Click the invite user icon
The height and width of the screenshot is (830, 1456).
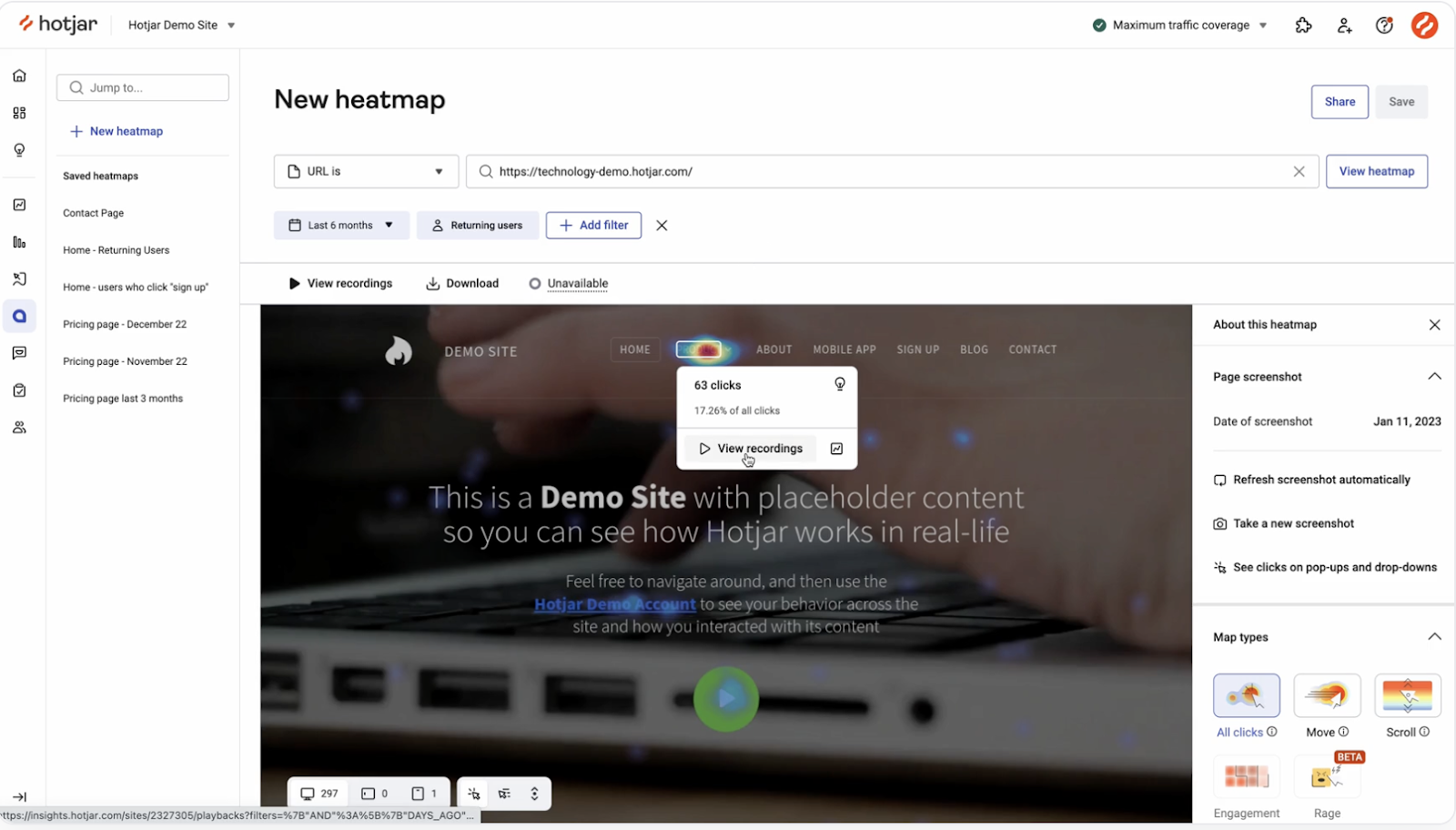(x=1344, y=25)
